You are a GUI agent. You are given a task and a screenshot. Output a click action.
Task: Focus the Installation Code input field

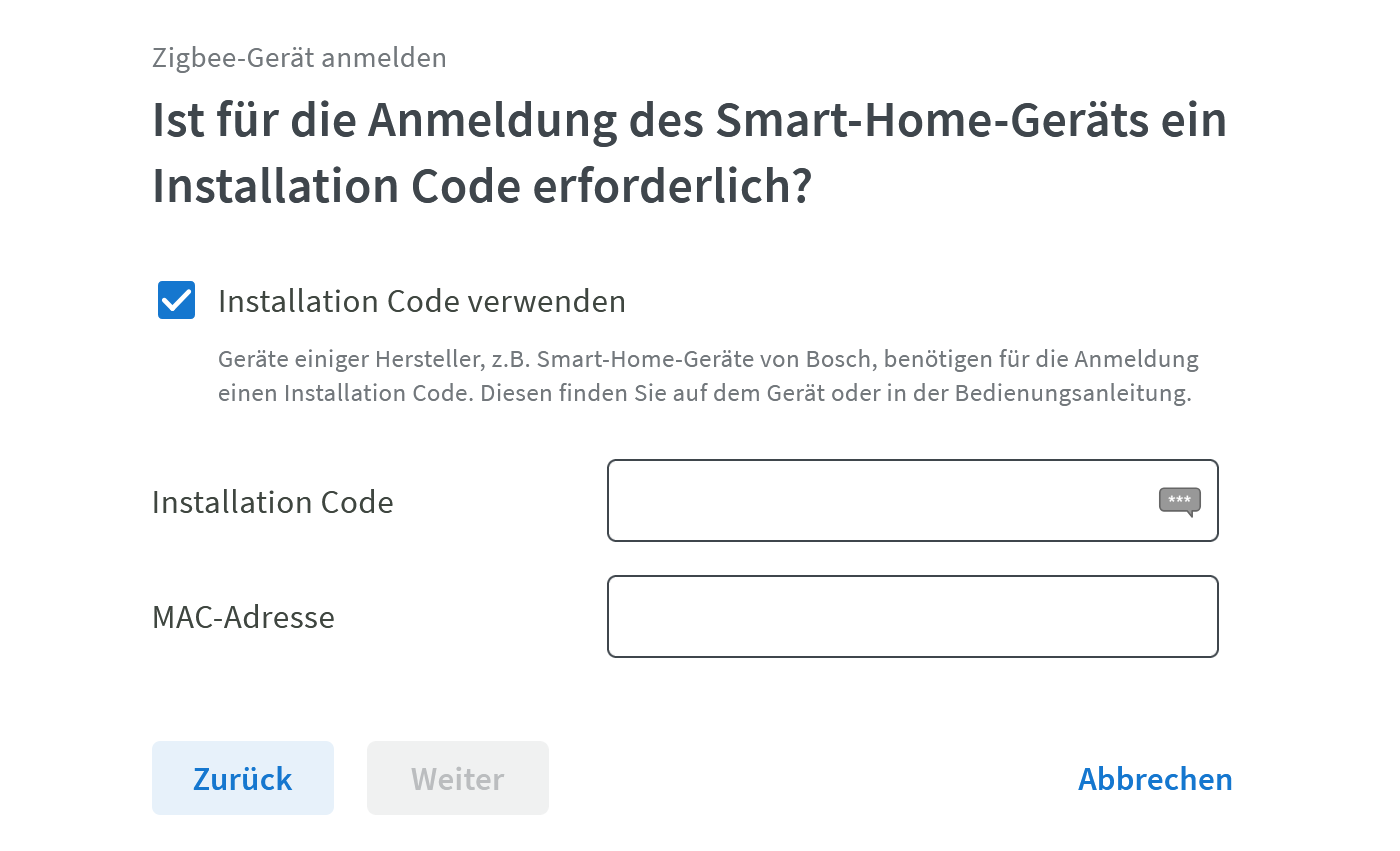(880, 500)
